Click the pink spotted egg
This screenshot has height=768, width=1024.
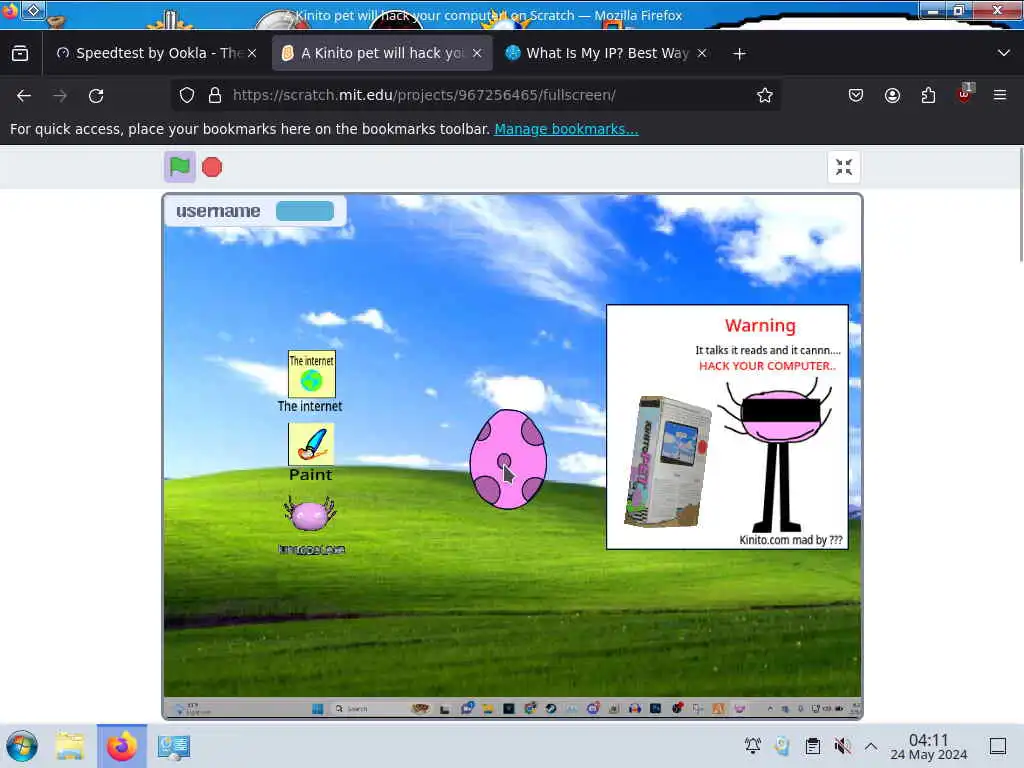pos(508,459)
